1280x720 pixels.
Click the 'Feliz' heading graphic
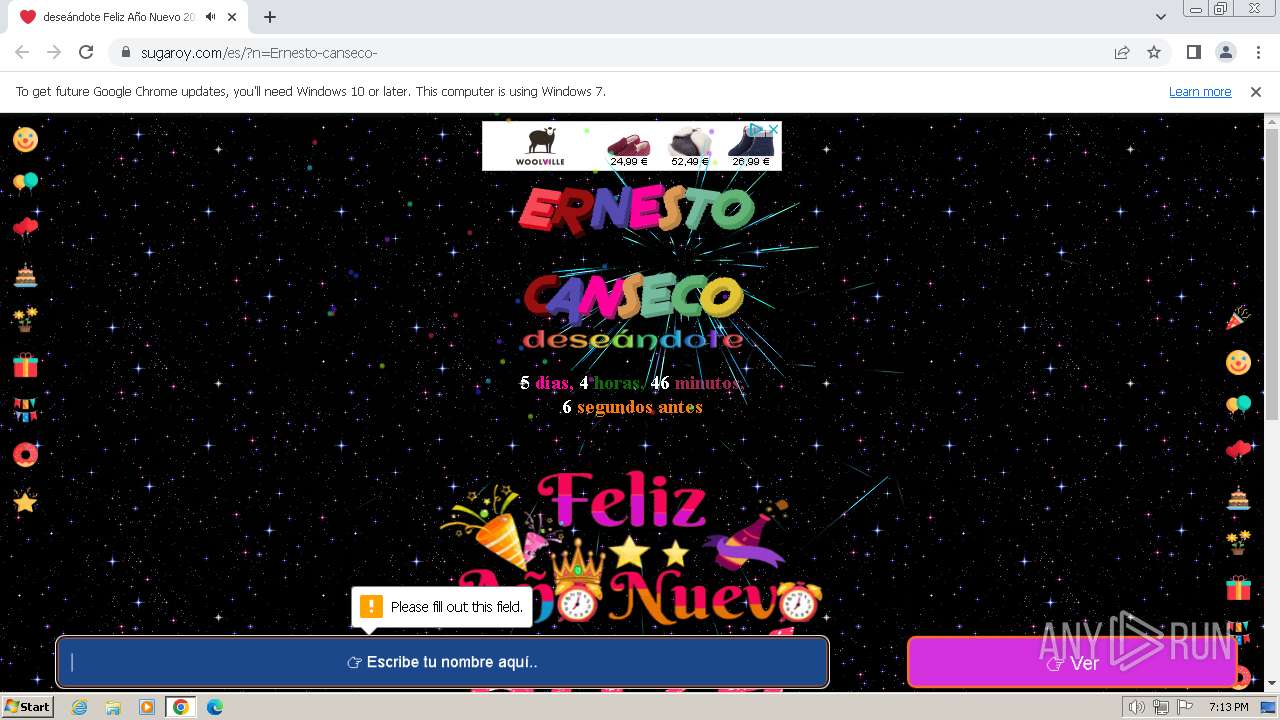click(x=621, y=500)
